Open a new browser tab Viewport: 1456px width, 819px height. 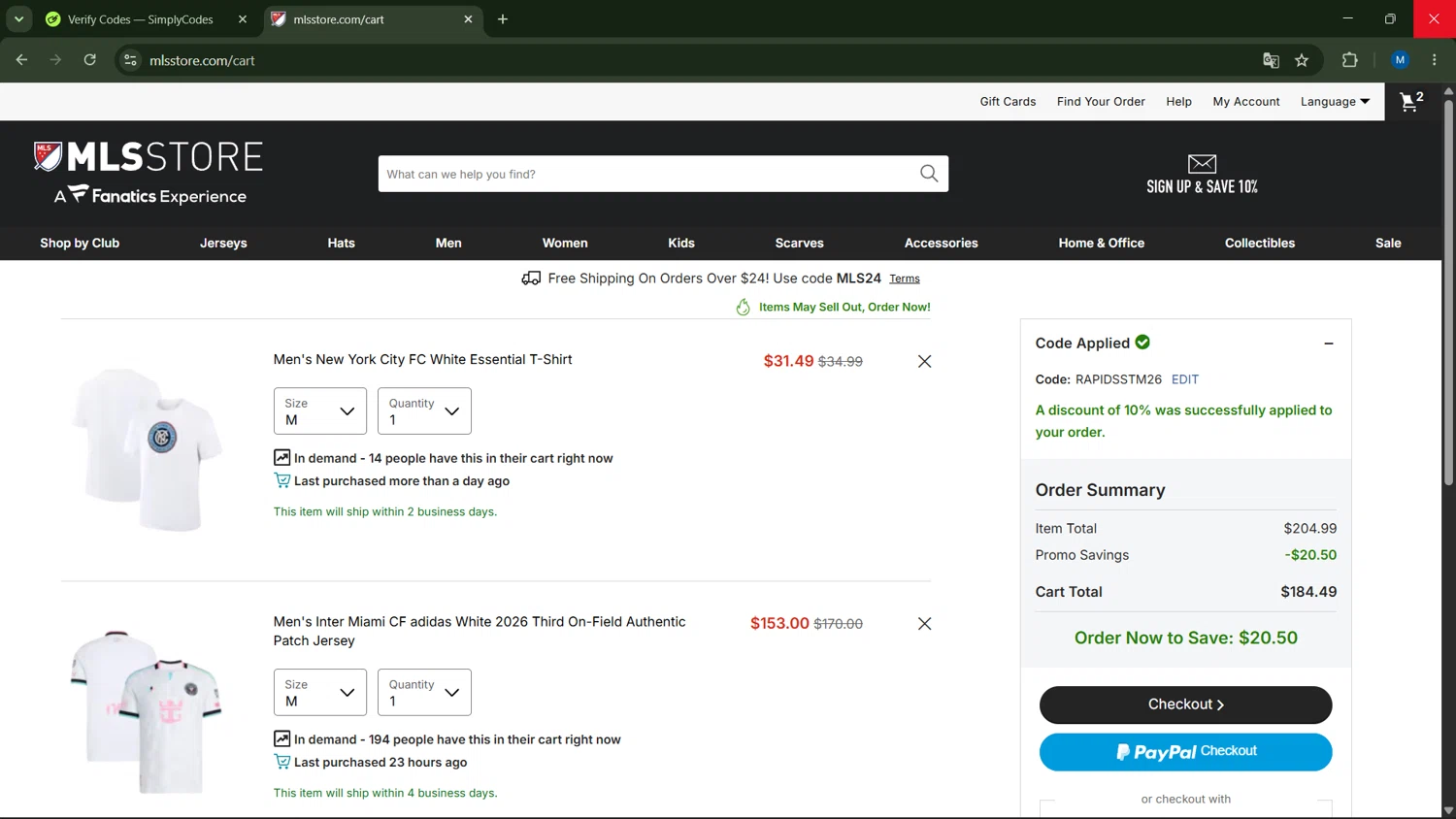click(503, 19)
